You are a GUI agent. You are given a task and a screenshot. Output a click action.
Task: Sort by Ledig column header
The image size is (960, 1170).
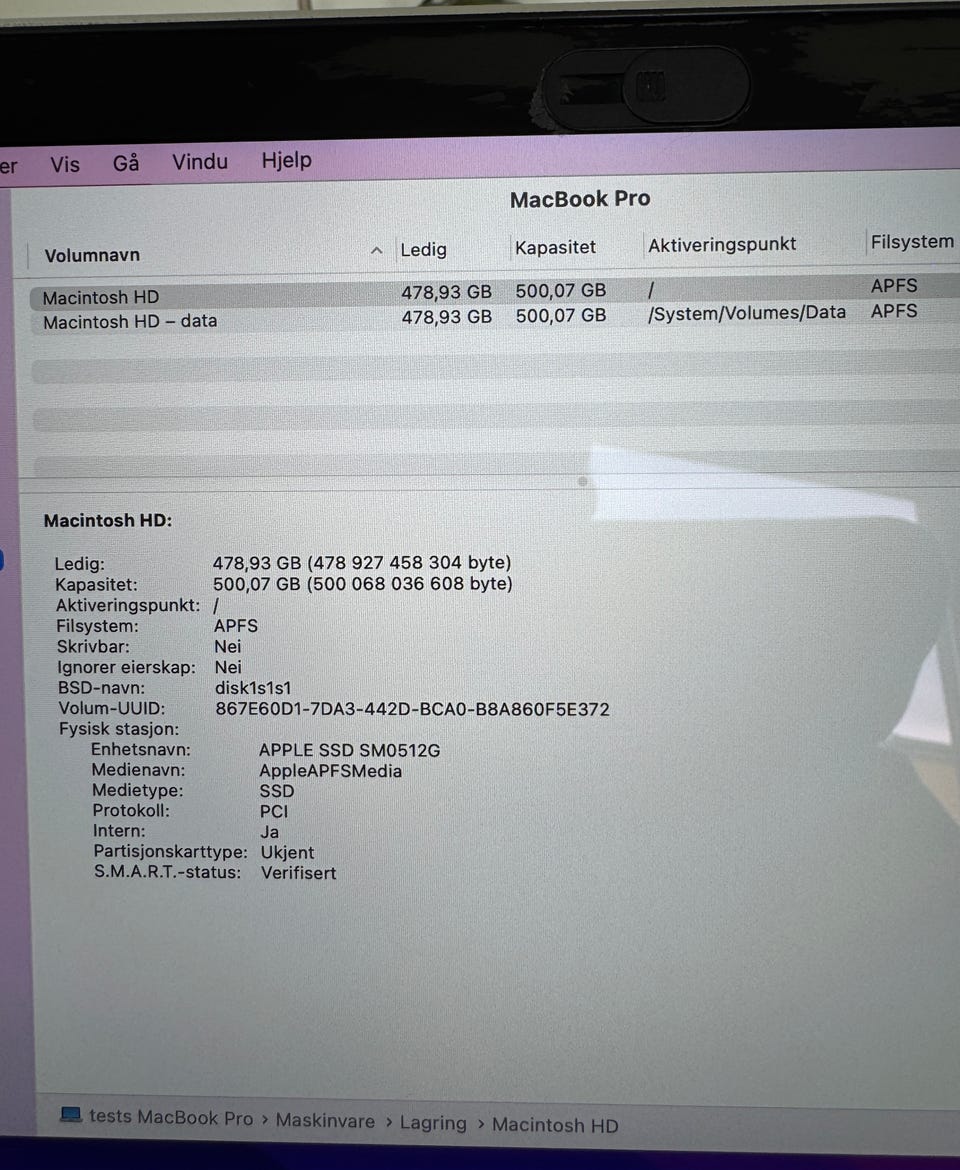[424, 249]
